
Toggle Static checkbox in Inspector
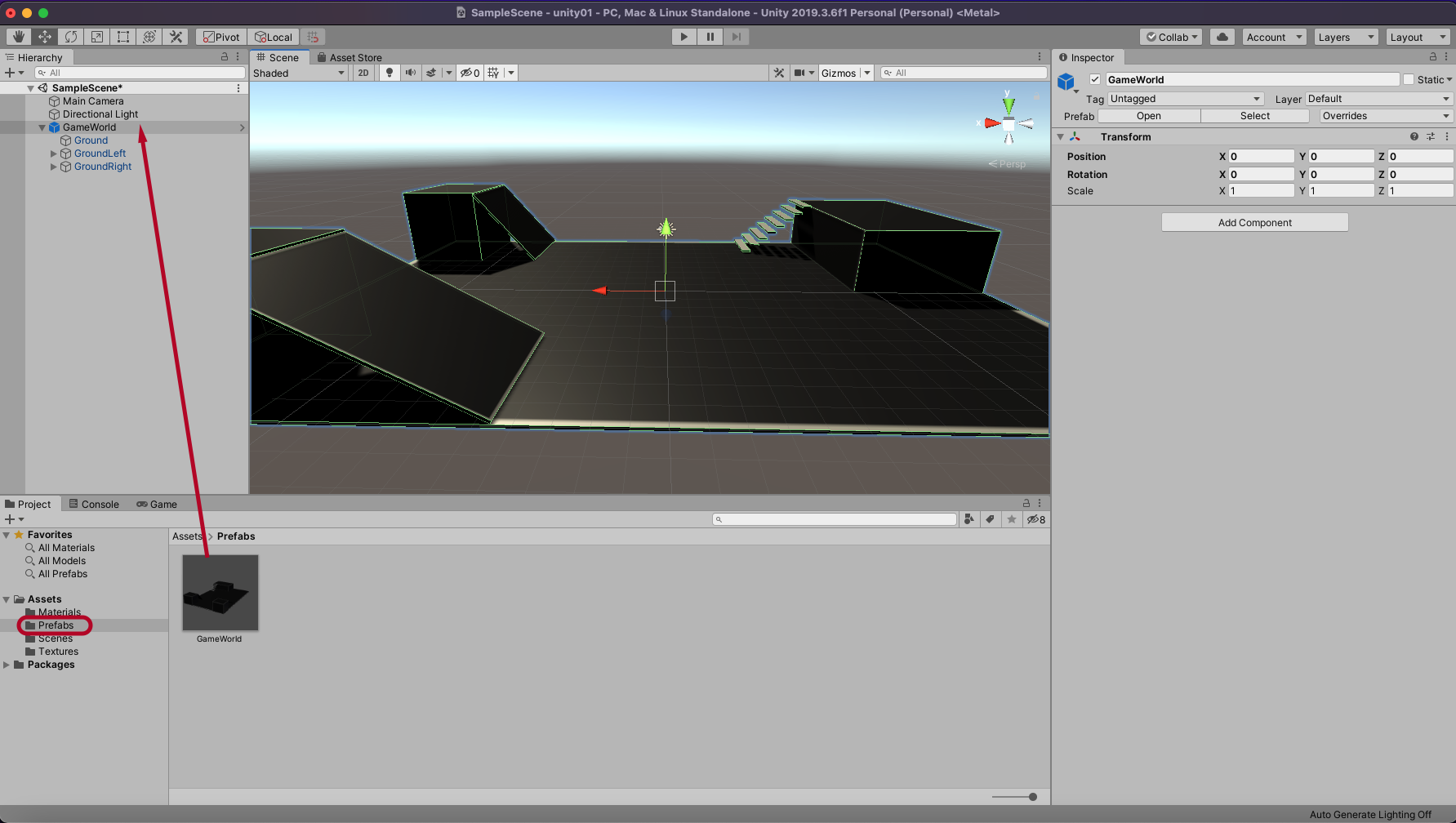1409,79
